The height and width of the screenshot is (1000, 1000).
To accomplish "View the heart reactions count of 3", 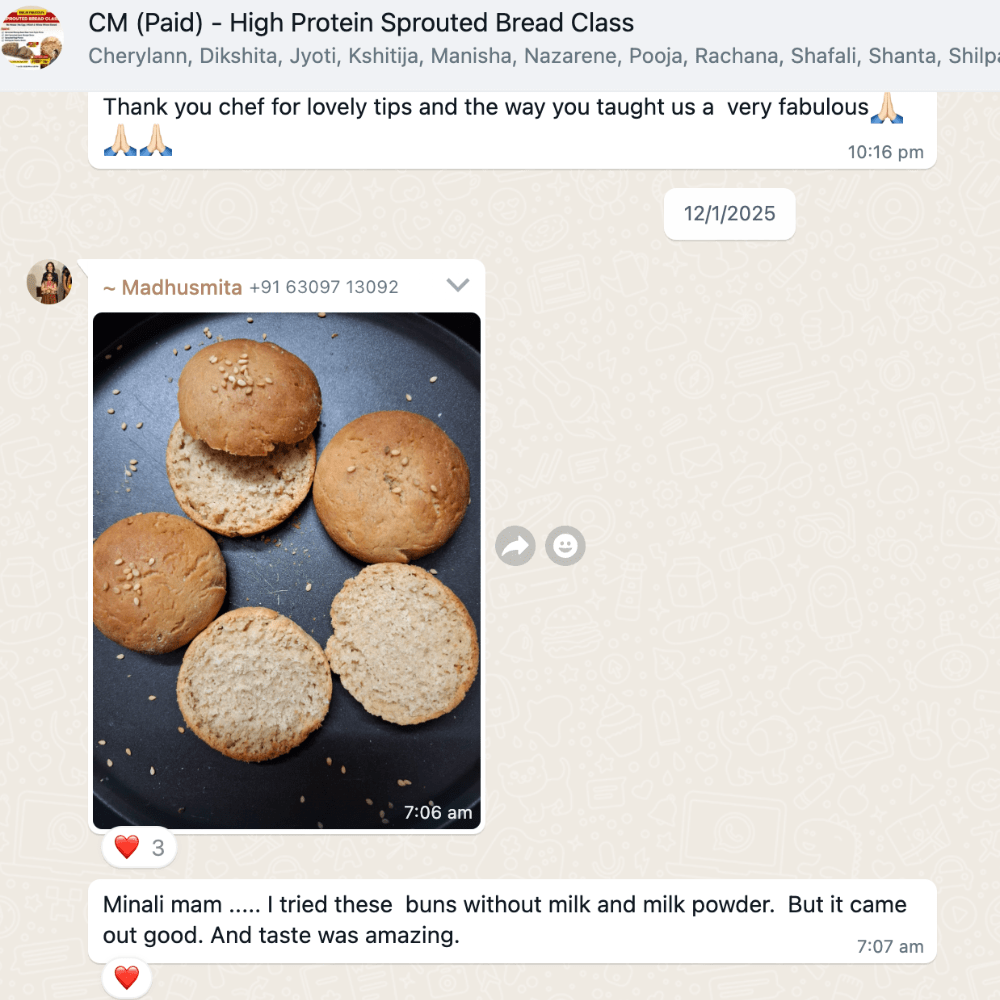I will tap(138, 848).
